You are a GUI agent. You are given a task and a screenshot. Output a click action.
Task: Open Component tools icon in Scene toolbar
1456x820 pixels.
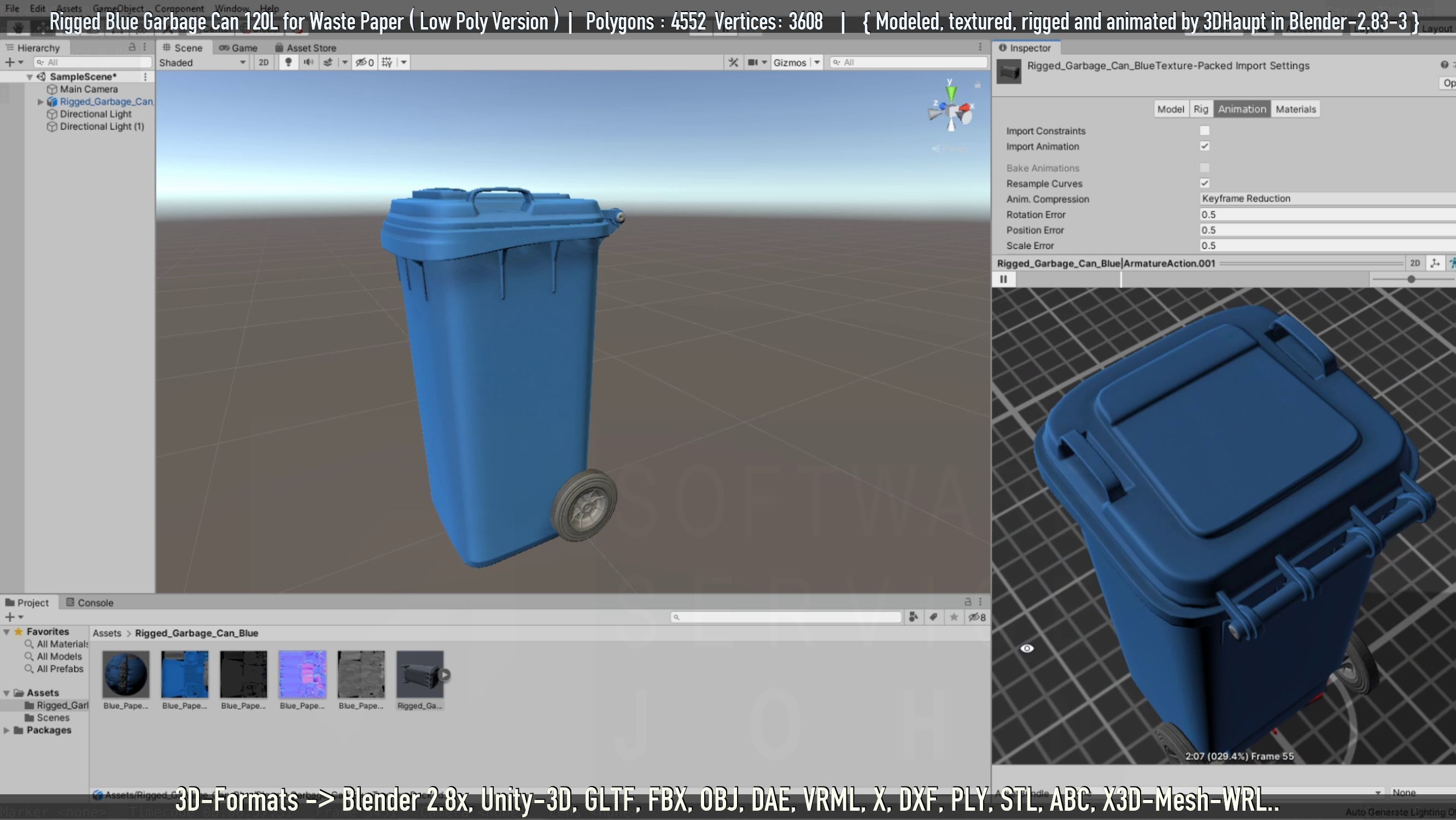tap(733, 62)
